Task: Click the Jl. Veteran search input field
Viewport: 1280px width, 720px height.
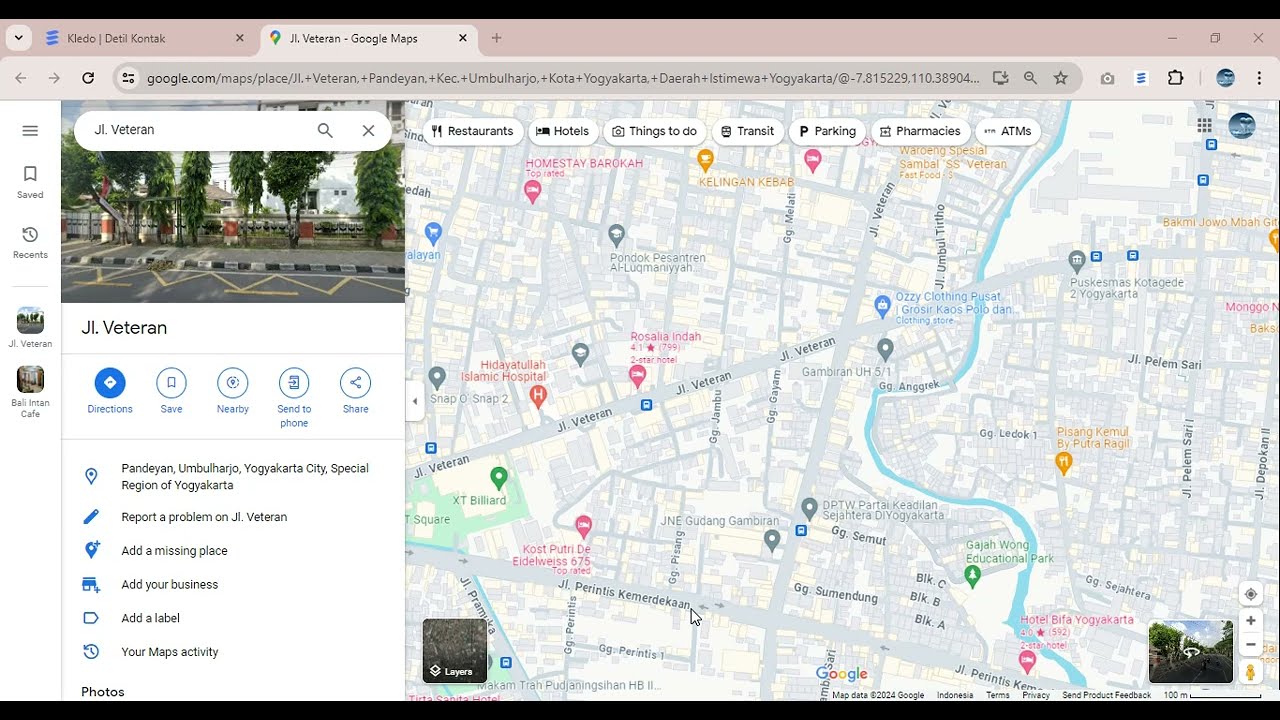Action: (195, 130)
